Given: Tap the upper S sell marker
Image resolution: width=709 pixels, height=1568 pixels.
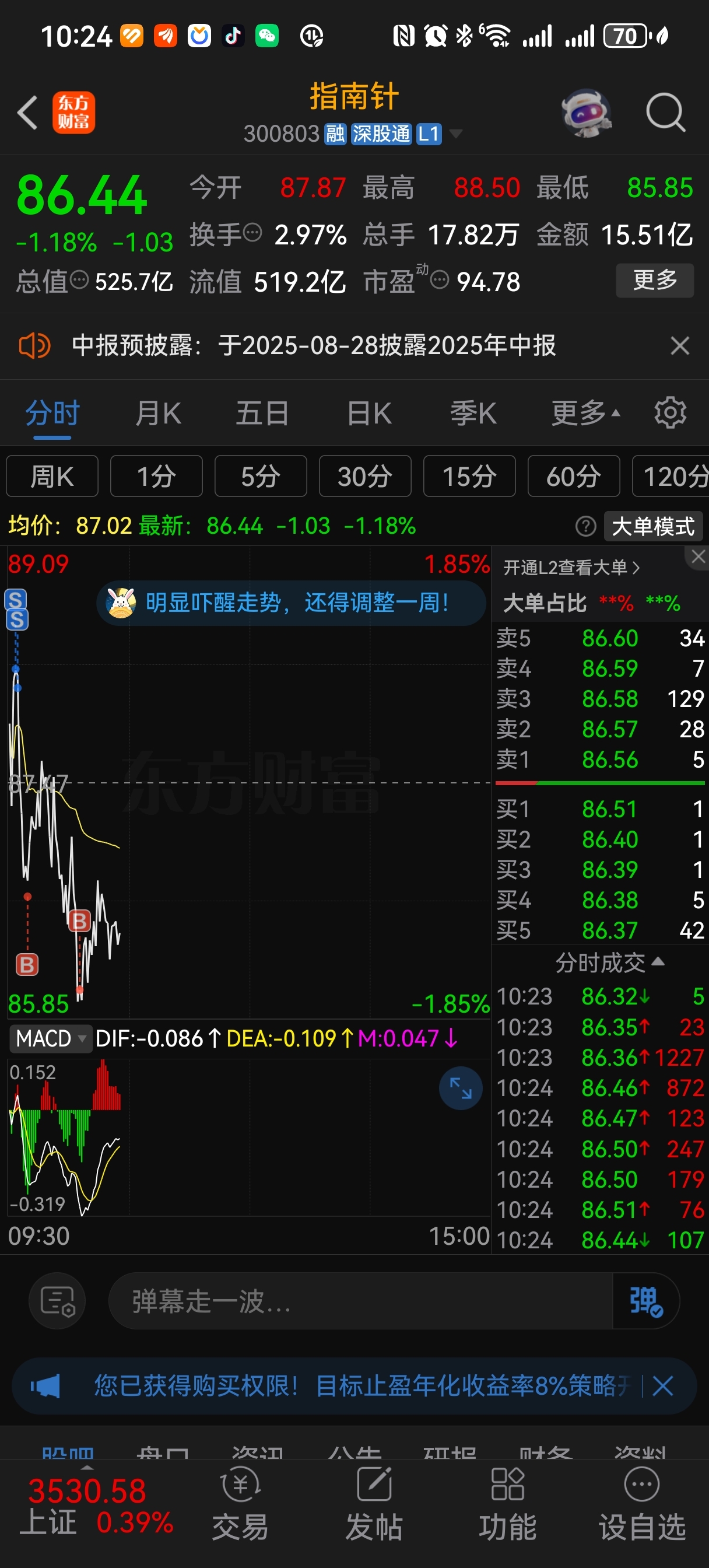Looking at the screenshot, I should pyautogui.click(x=16, y=599).
